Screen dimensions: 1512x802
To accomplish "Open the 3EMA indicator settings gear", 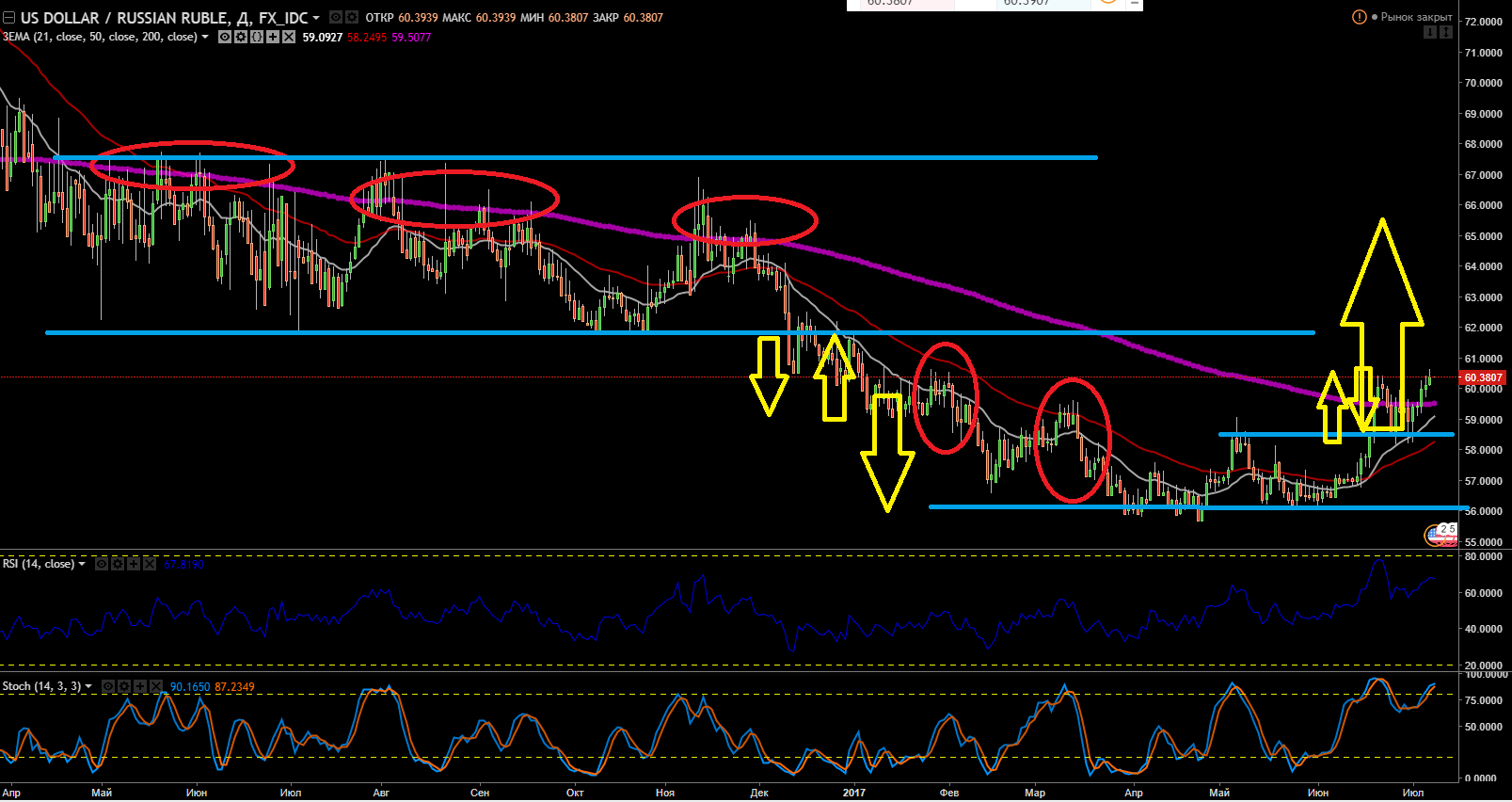I will 240,38.
